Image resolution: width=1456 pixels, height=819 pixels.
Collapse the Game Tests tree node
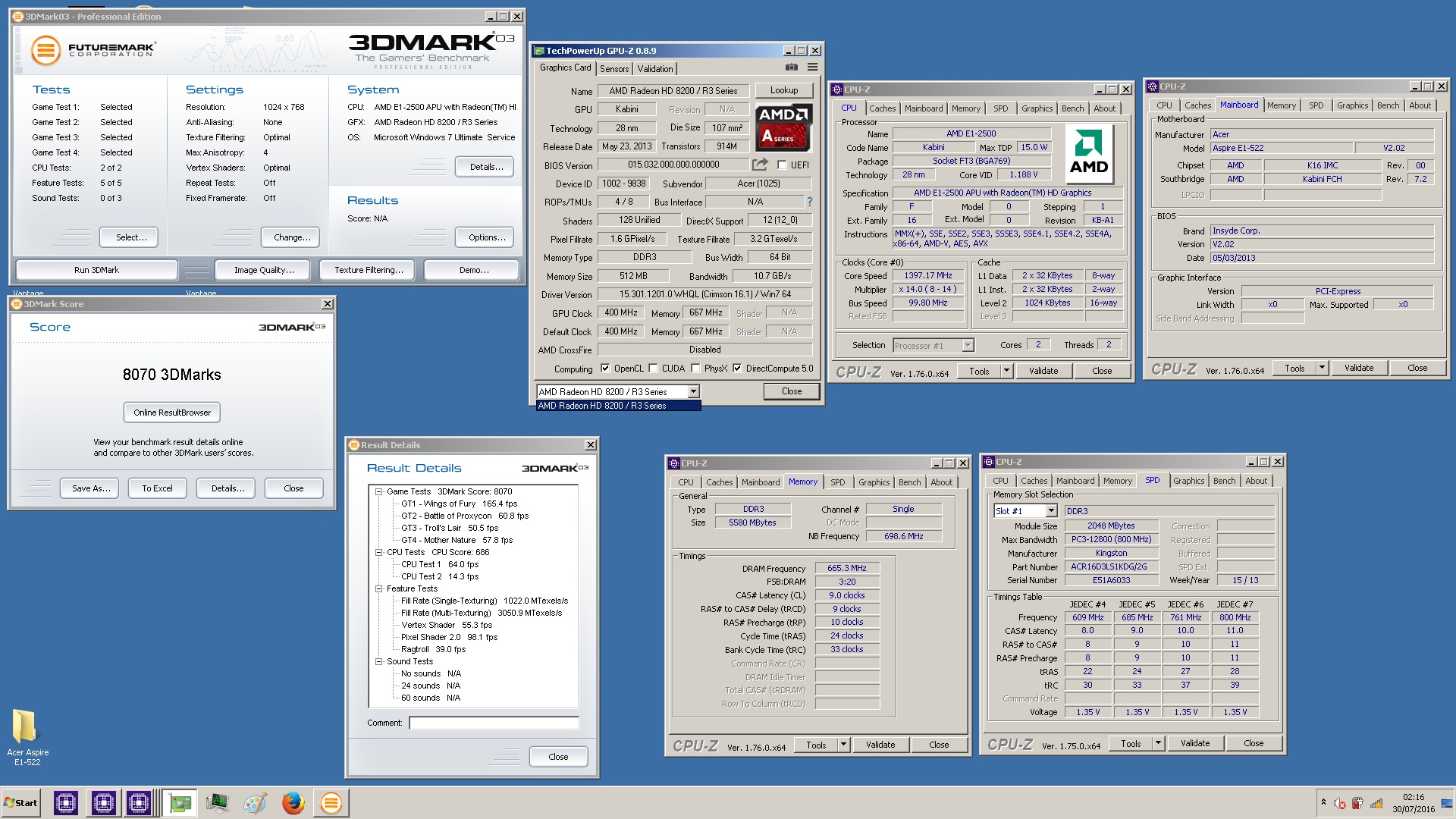(378, 491)
